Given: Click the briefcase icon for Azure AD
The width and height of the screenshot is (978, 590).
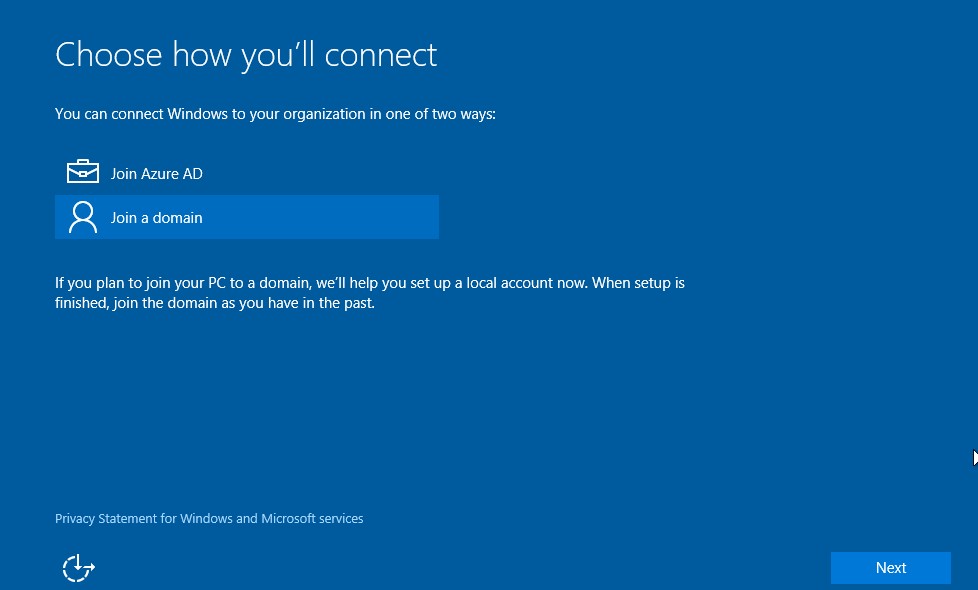Looking at the screenshot, I should point(83,172).
